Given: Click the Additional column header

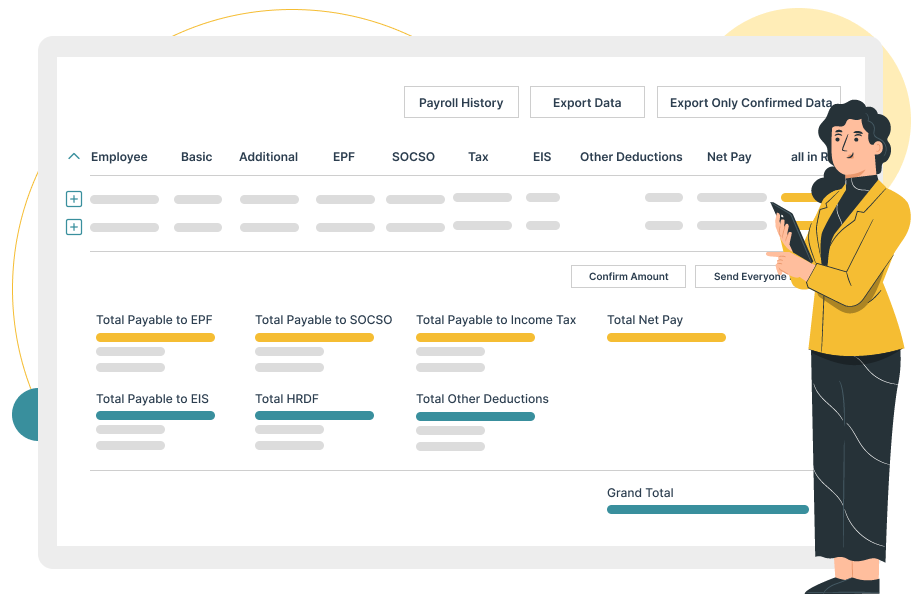Looking at the screenshot, I should [268, 157].
